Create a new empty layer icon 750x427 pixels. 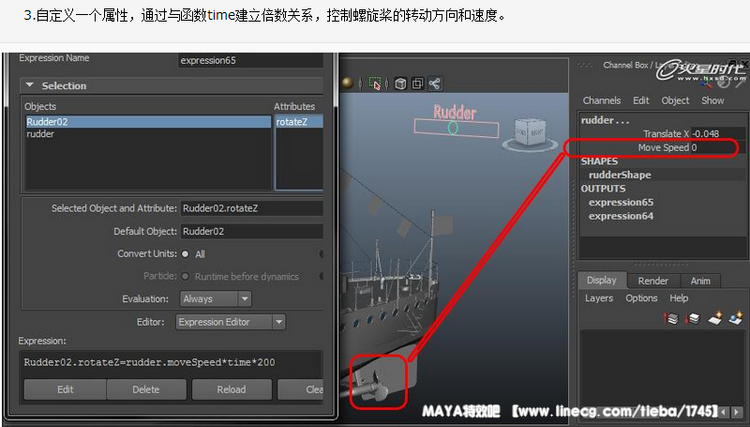(716, 318)
